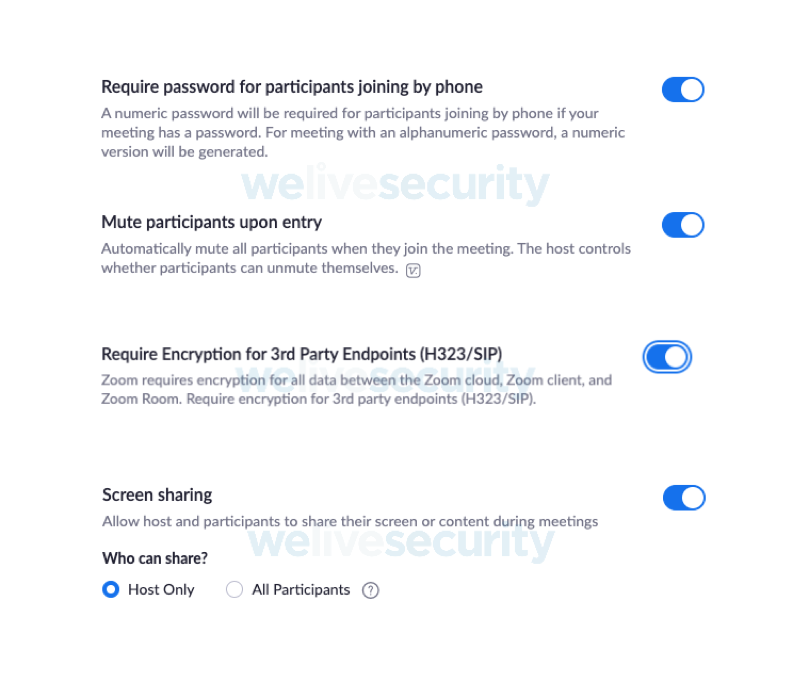Click the 'Screen sharing' heading
The width and height of the screenshot is (808, 681).
(x=157, y=495)
